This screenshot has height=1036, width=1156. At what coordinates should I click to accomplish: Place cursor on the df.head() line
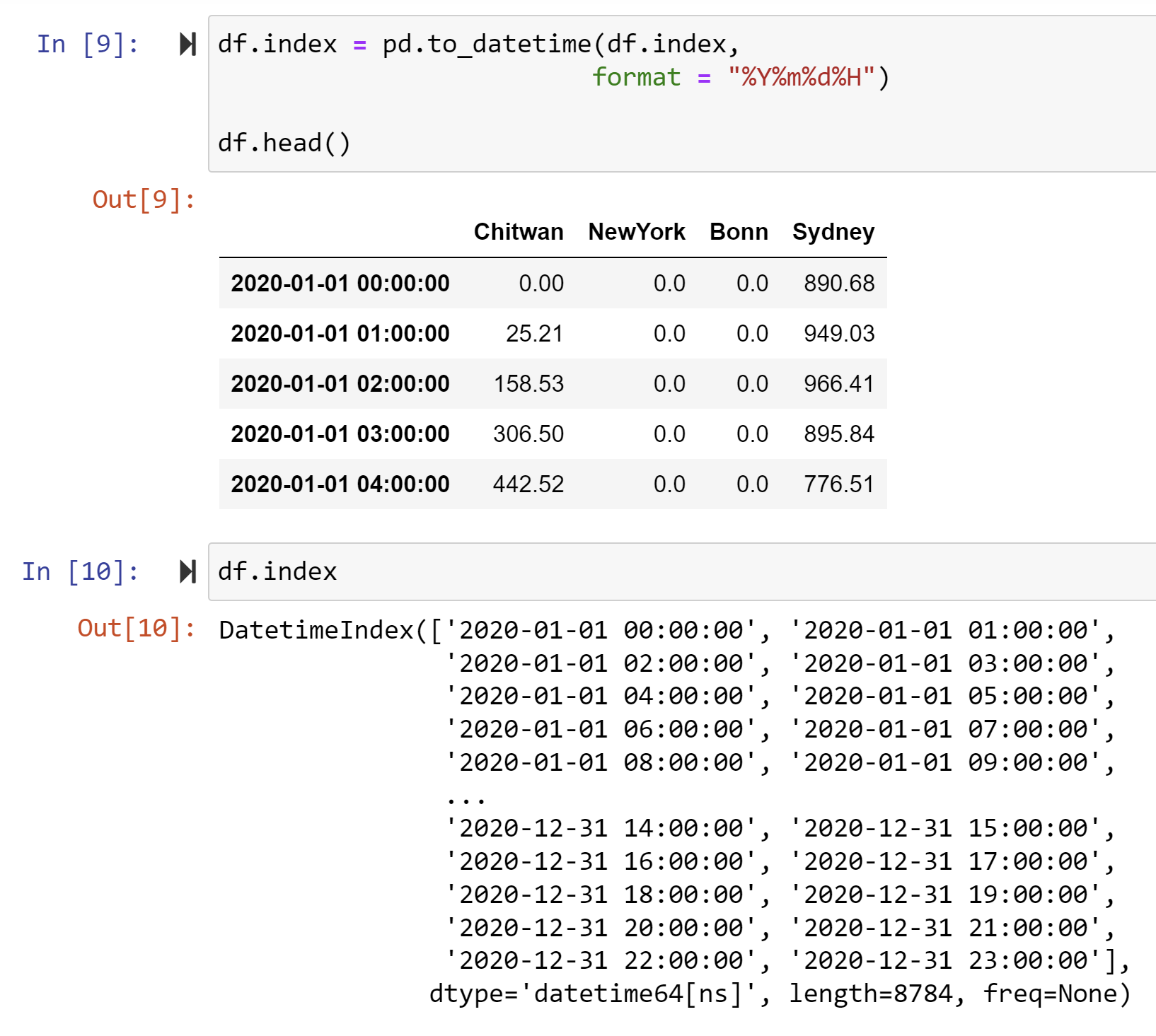pyautogui.click(x=284, y=143)
